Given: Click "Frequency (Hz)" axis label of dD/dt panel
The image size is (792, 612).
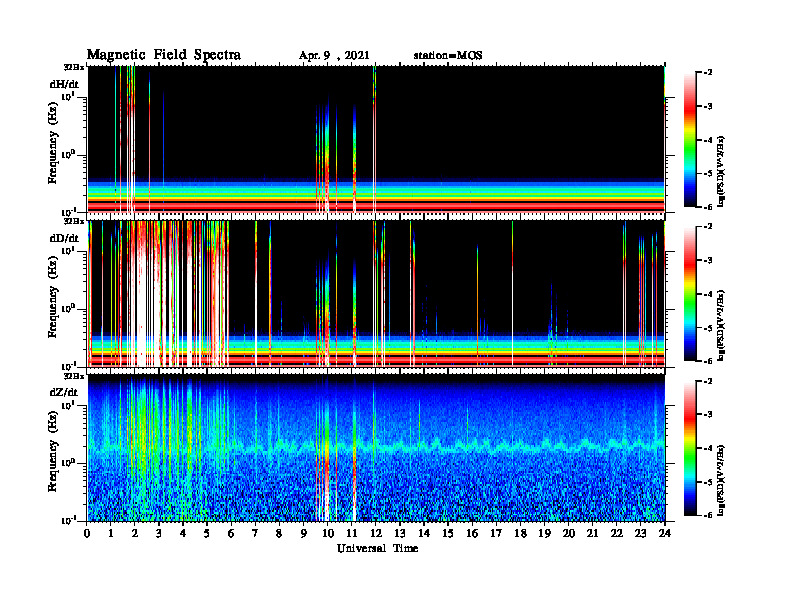Looking at the screenshot, I should [x=53, y=297].
